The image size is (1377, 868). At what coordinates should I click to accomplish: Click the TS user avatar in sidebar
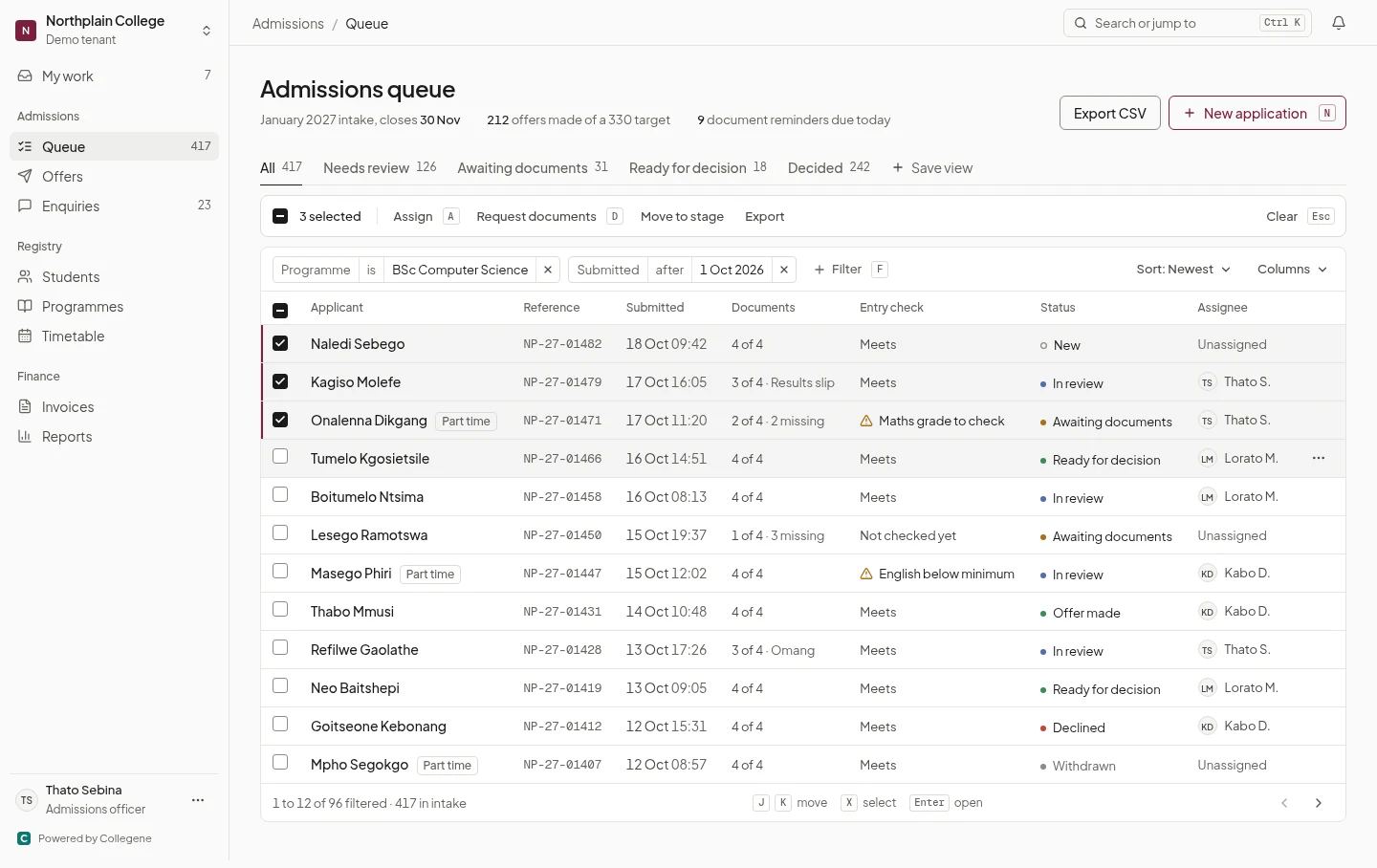27,800
